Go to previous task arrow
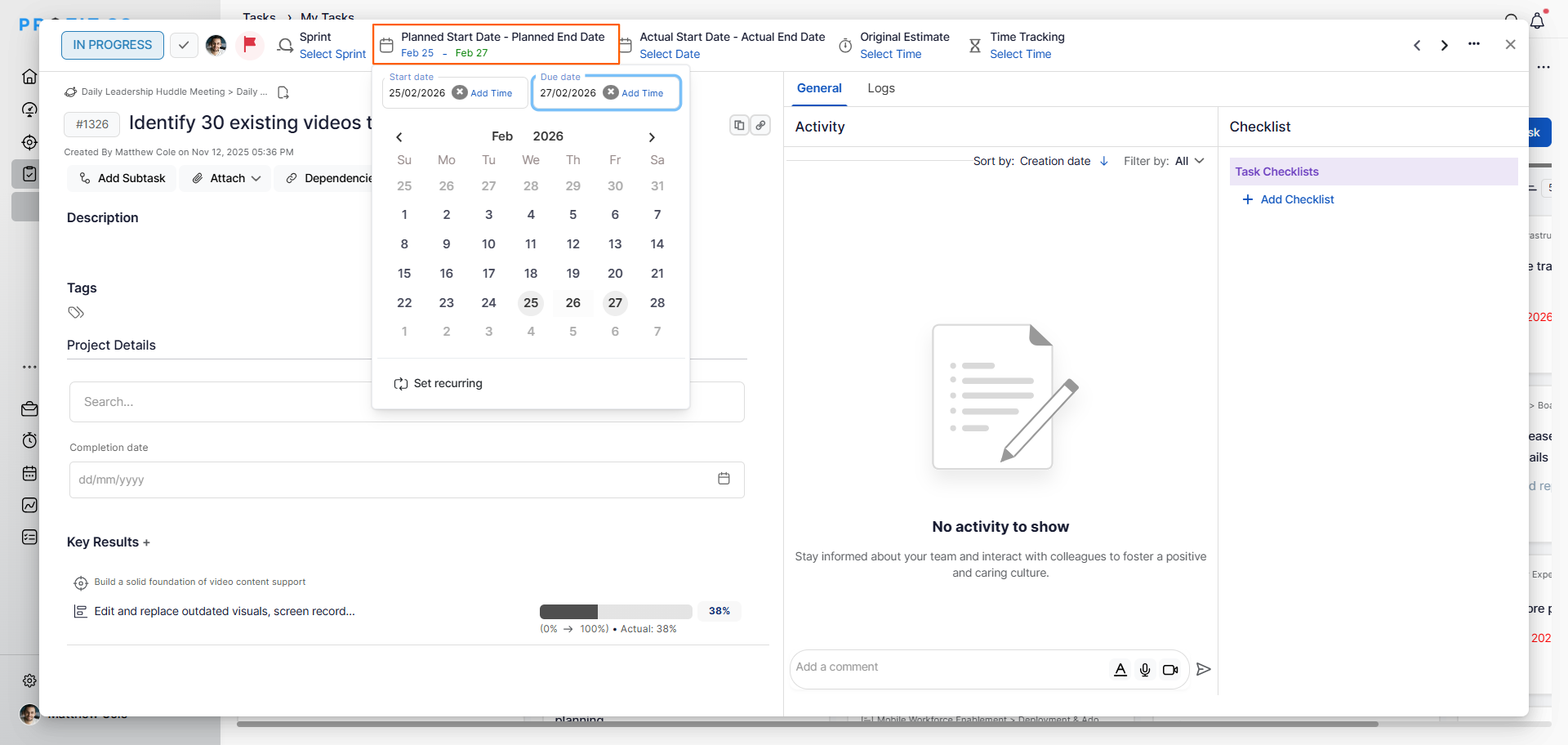The height and width of the screenshot is (745, 1568). click(x=1417, y=45)
